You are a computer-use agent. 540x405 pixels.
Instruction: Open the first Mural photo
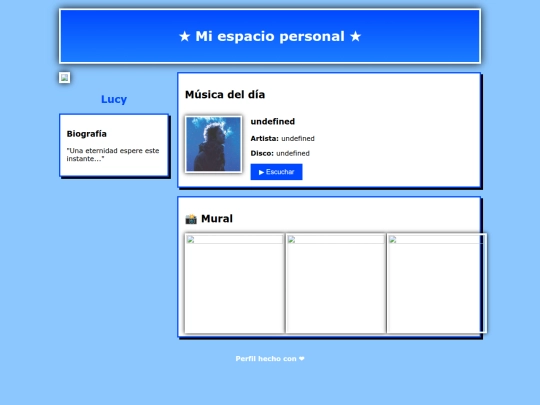[235, 283]
